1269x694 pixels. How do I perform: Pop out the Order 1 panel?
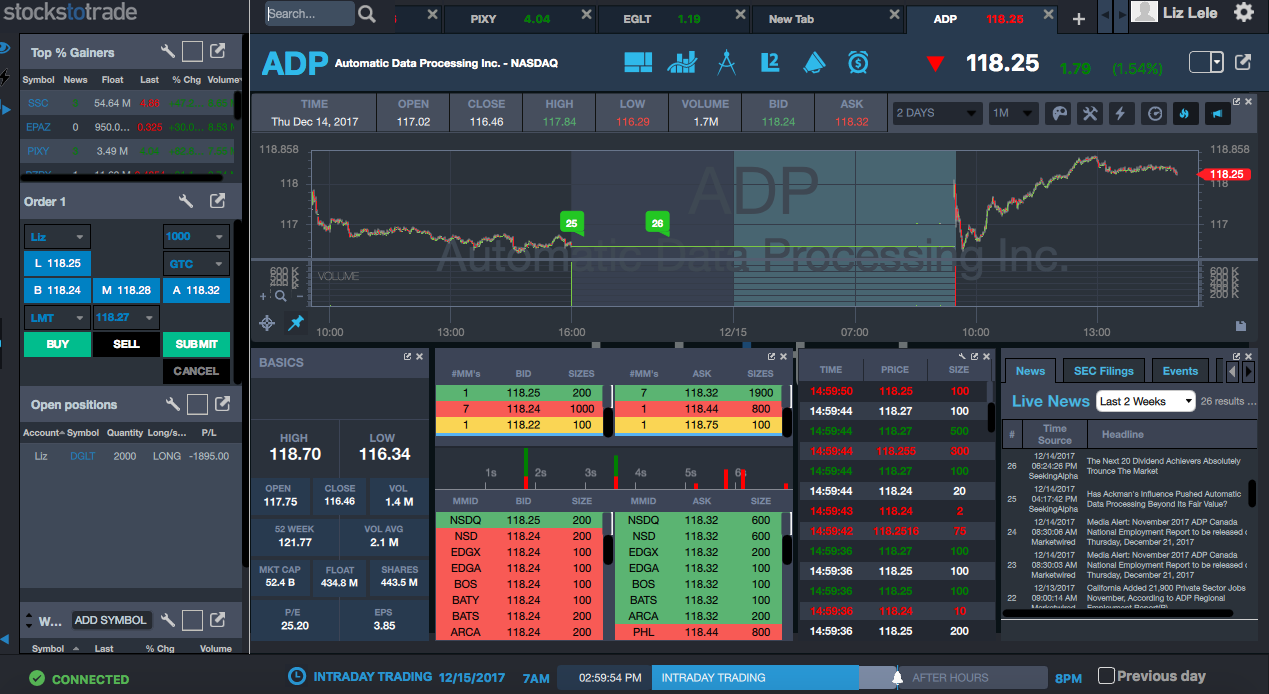[218, 201]
